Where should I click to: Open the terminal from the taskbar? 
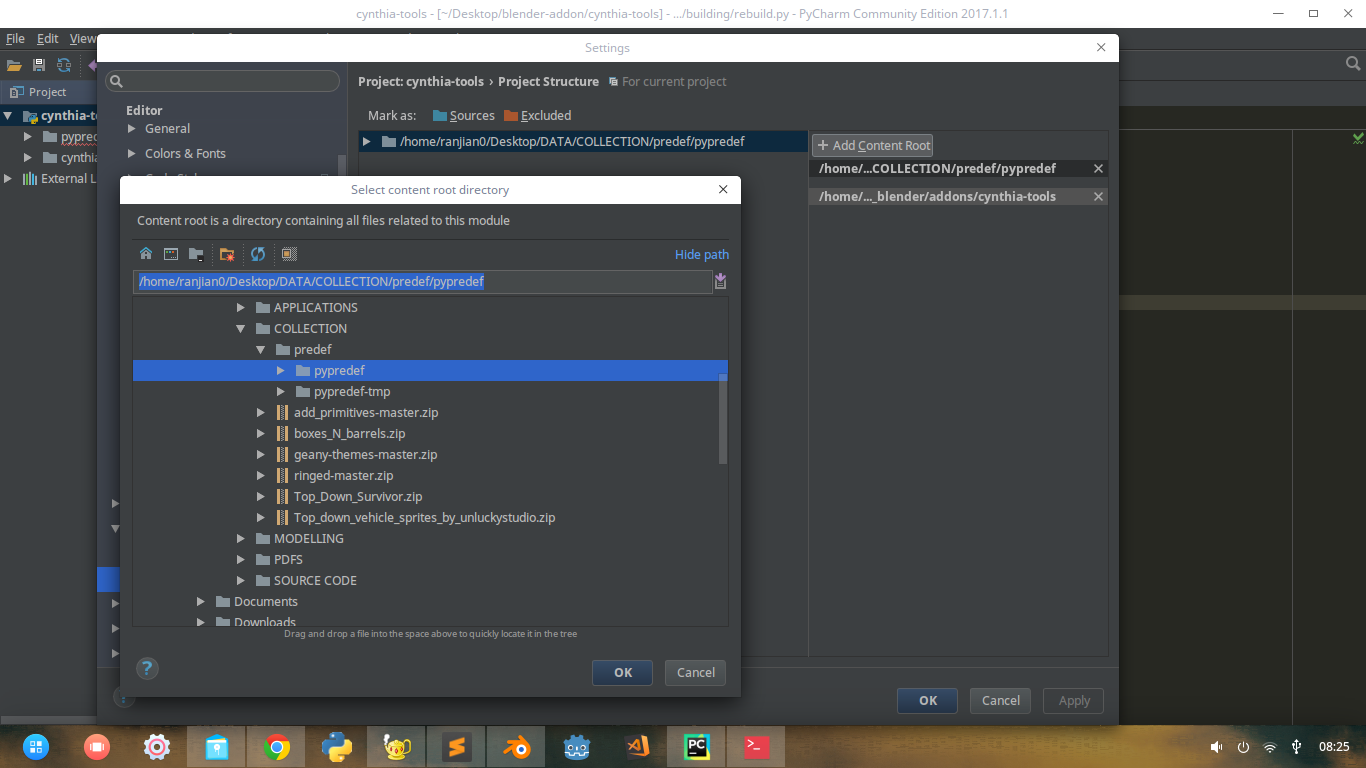756,747
